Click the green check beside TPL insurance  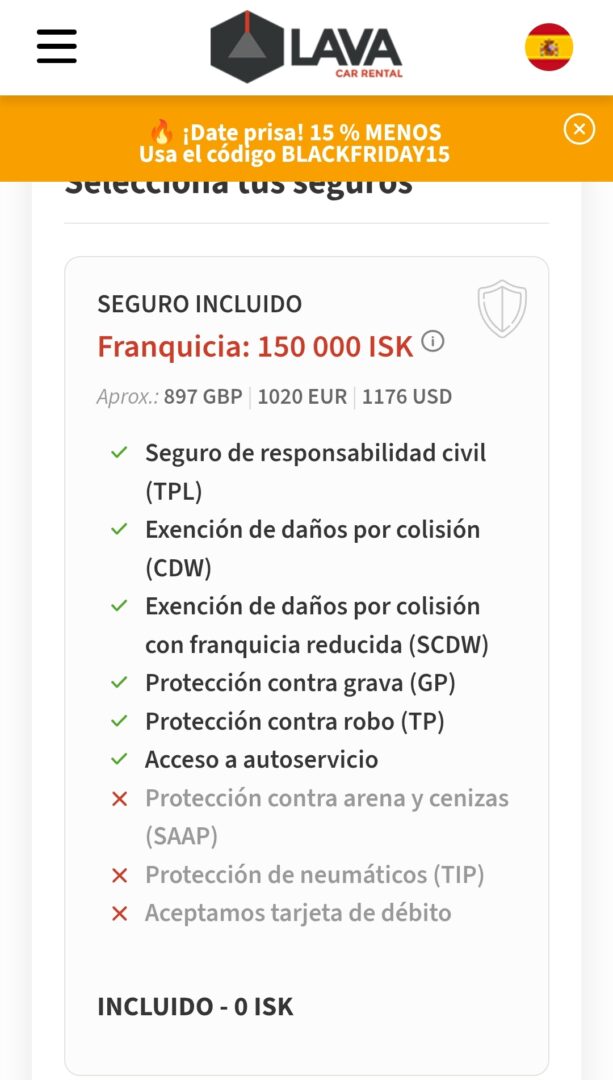click(x=120, y=453)
